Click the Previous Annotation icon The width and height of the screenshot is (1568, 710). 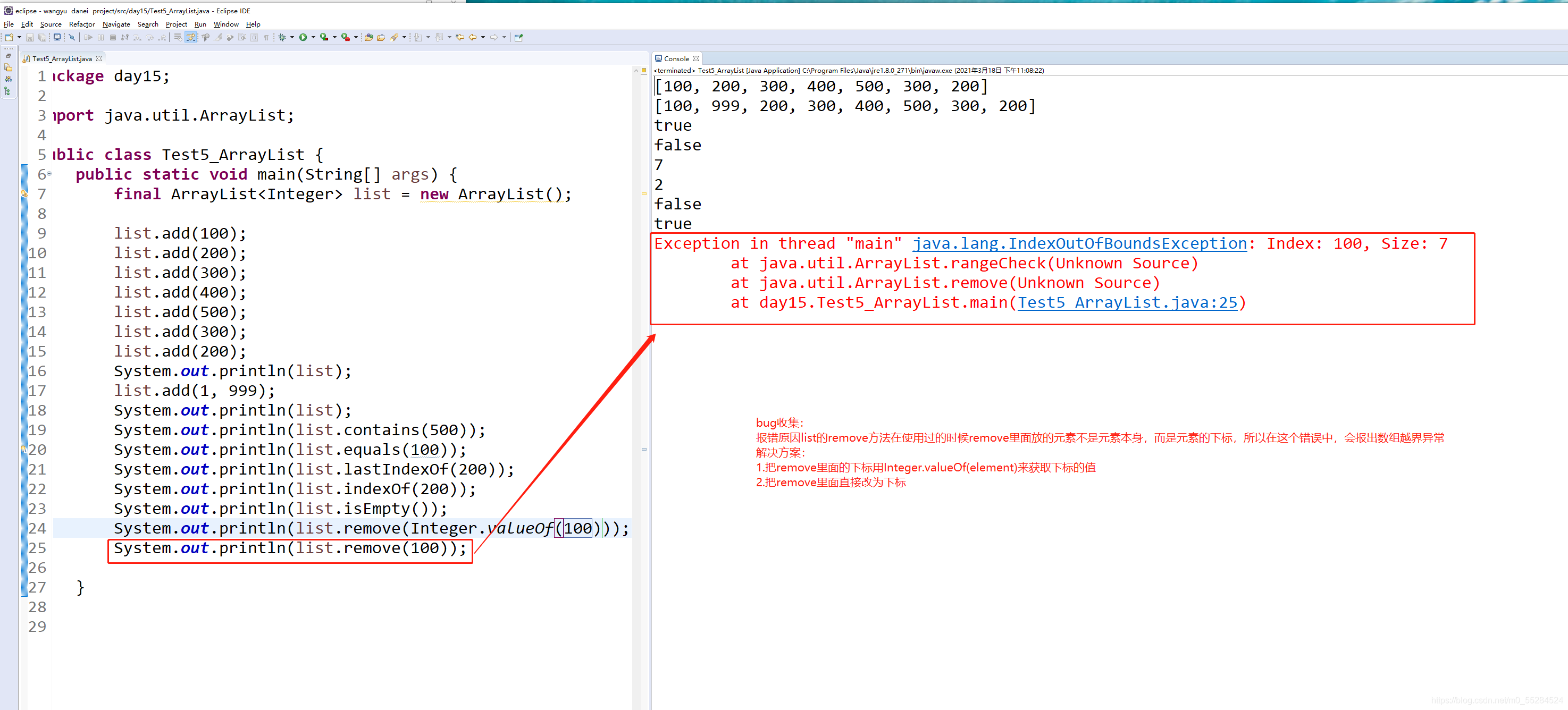coord(439,37)
